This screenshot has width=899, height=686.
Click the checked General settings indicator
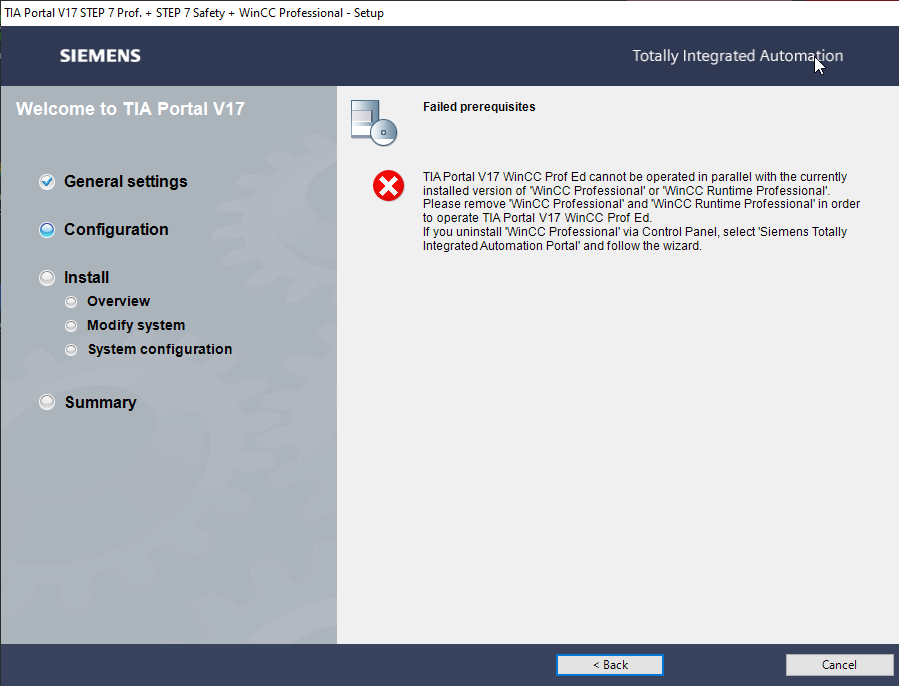point(47,182)
